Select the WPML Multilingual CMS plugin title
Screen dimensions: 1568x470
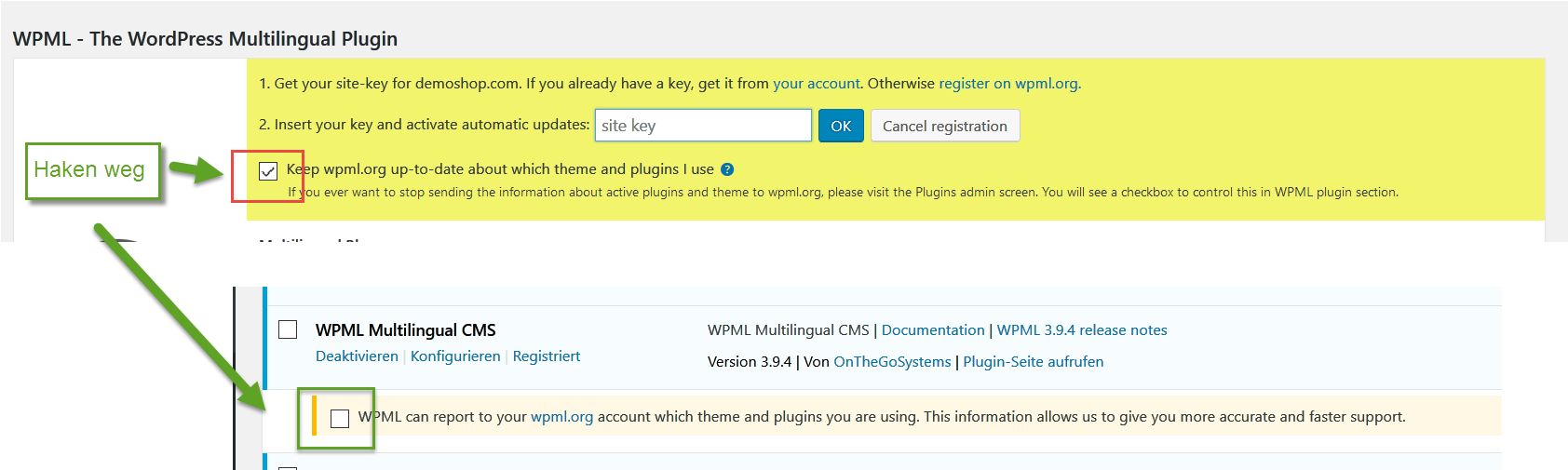pos(406,330)
